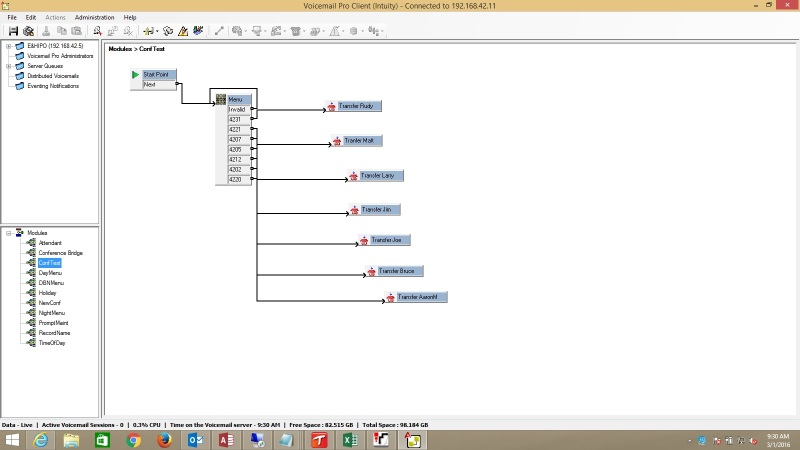The image size is (800, 450).
Task: Open the Campaign Editor toolbar icon
Action: coord(198,31)
